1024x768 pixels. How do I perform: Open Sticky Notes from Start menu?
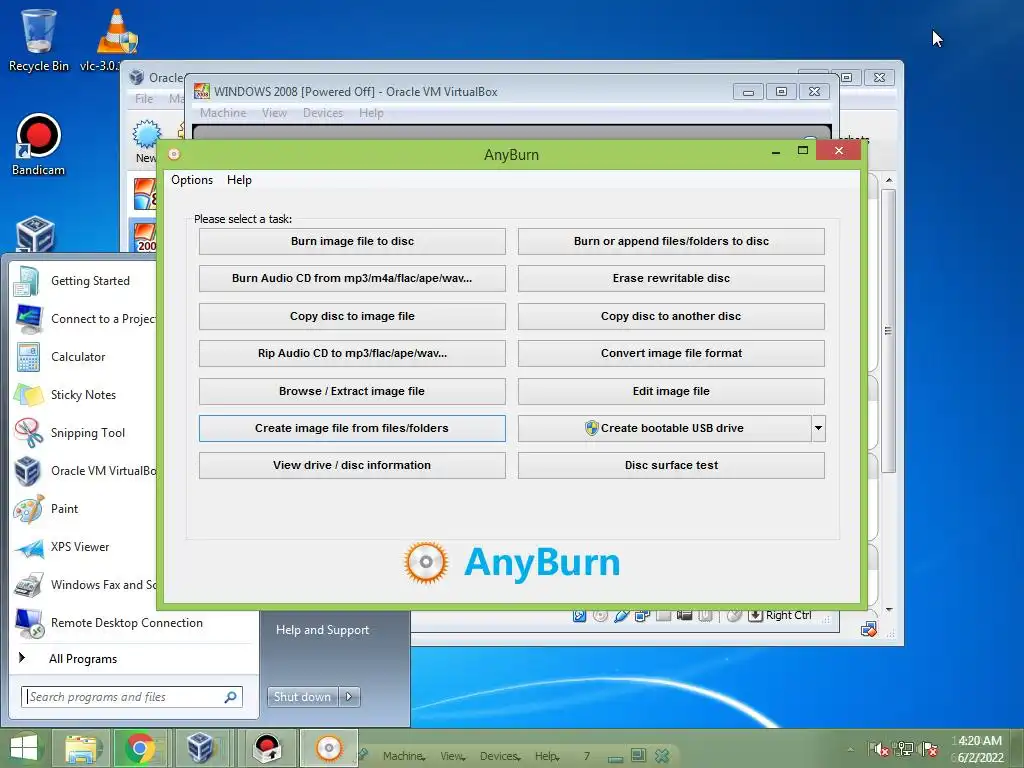[84, 394]
